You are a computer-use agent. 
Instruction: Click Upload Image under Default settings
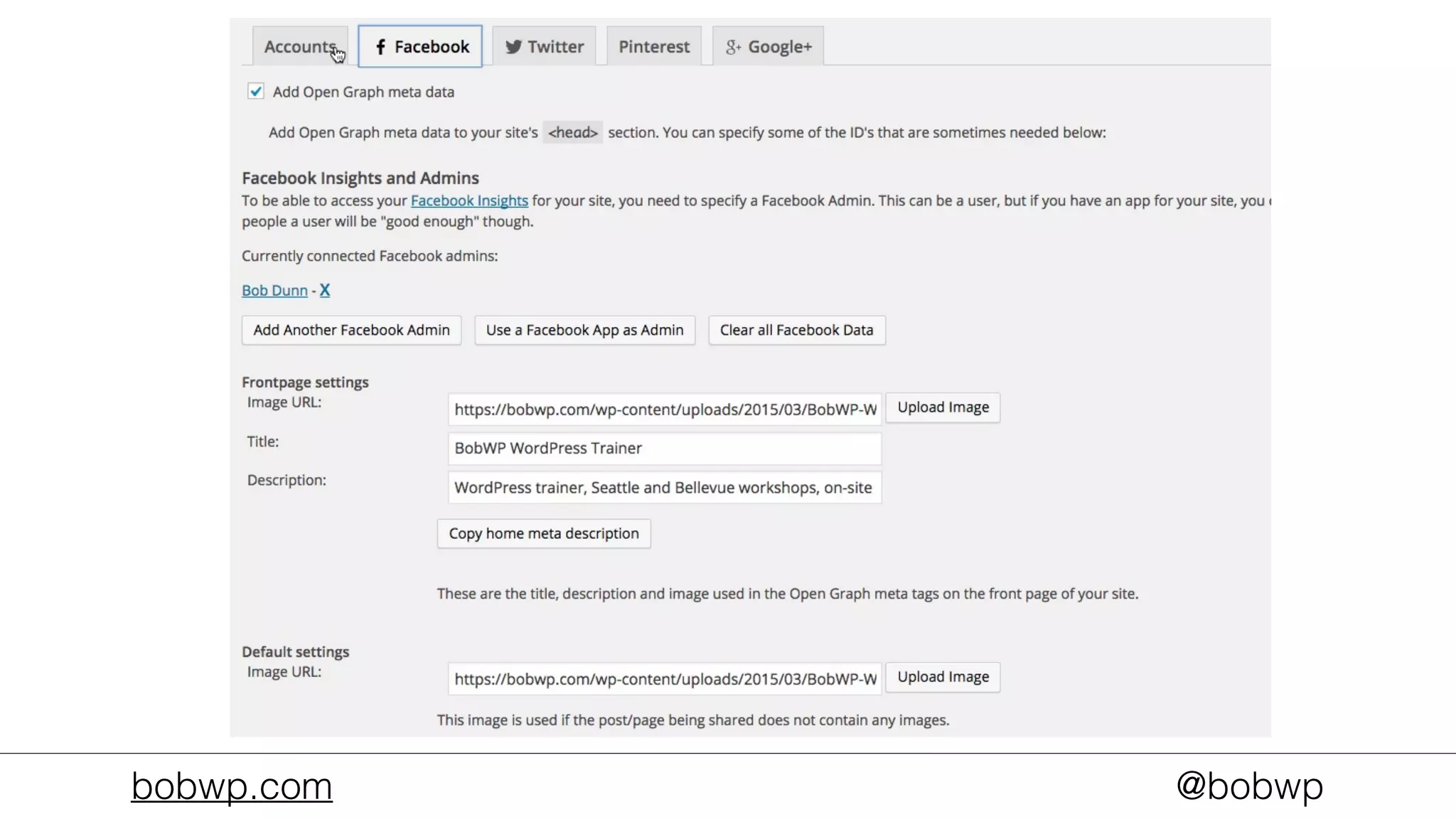pyautogui.click(x=943, y=677)
